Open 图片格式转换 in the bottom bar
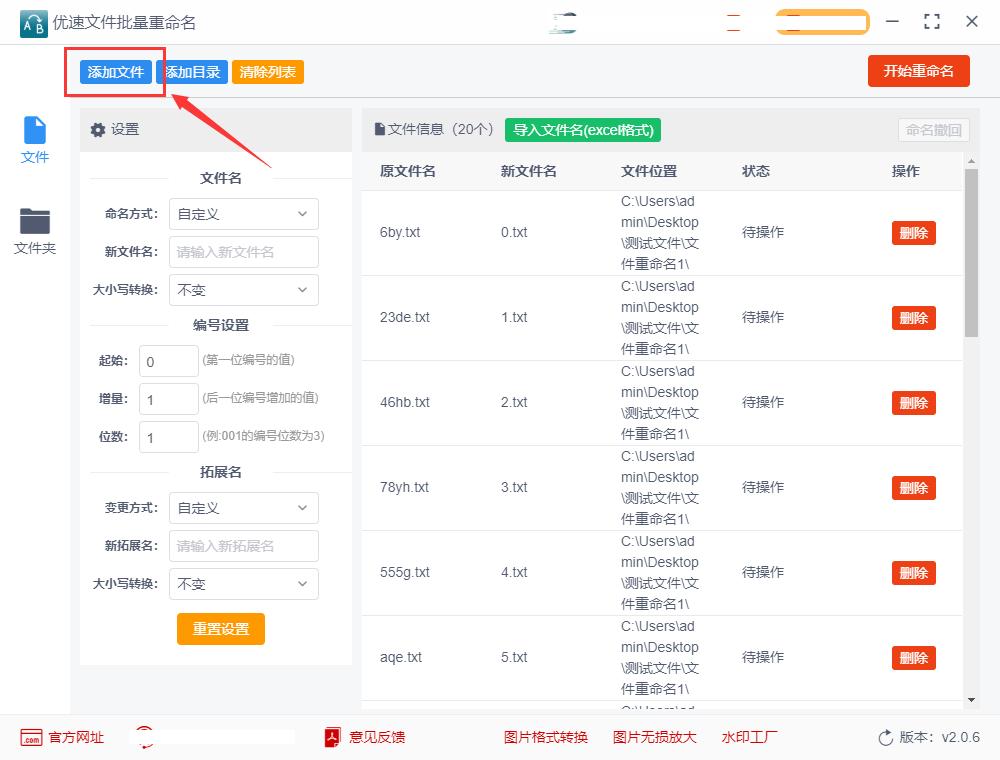 point(546,737)
